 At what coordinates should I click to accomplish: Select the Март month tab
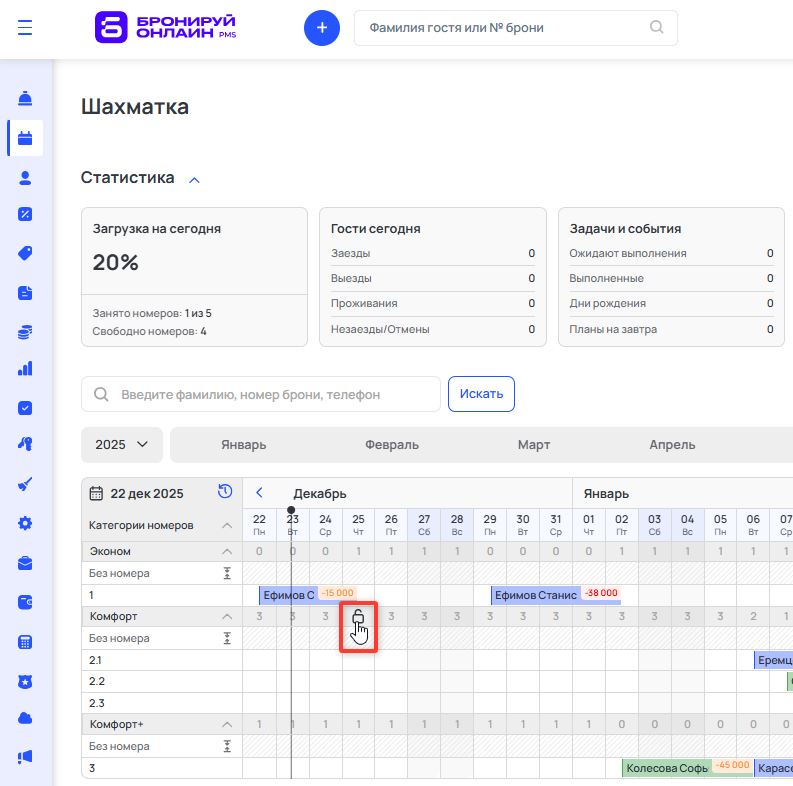point(534,445)
